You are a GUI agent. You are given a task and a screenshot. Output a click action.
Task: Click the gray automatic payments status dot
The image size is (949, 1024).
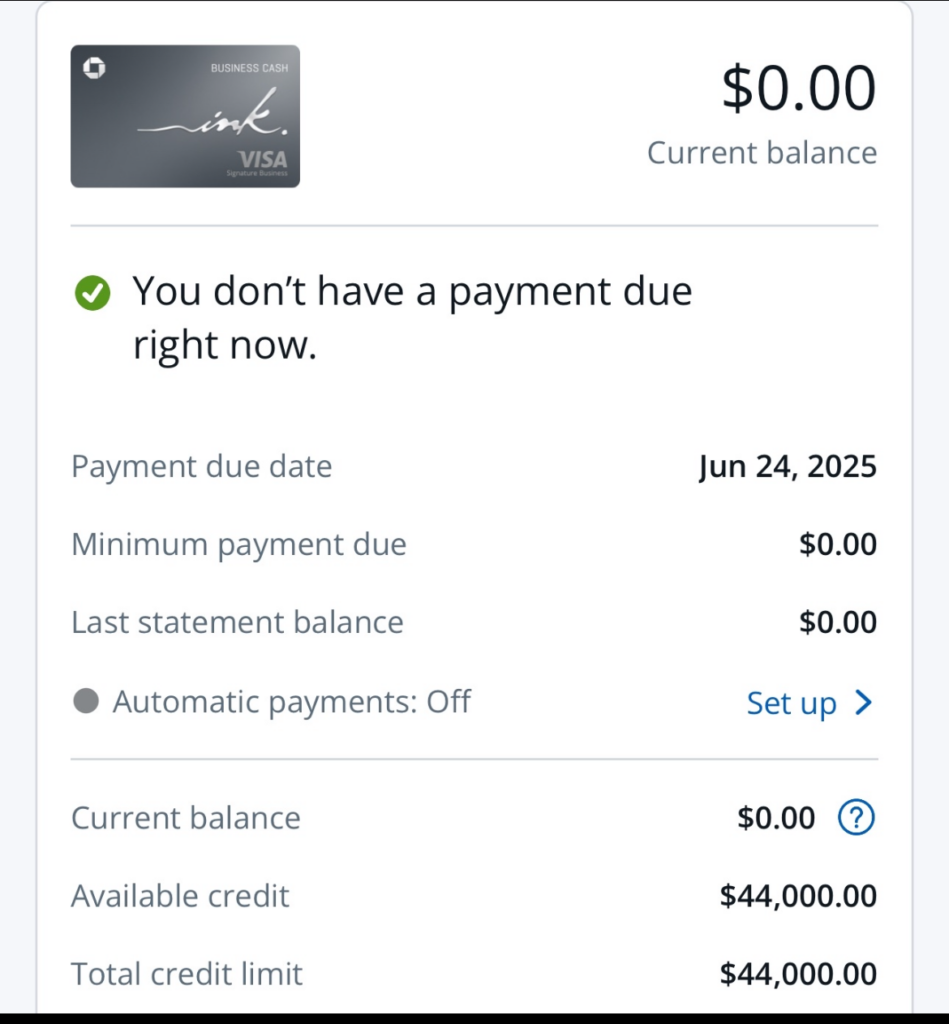86,702
